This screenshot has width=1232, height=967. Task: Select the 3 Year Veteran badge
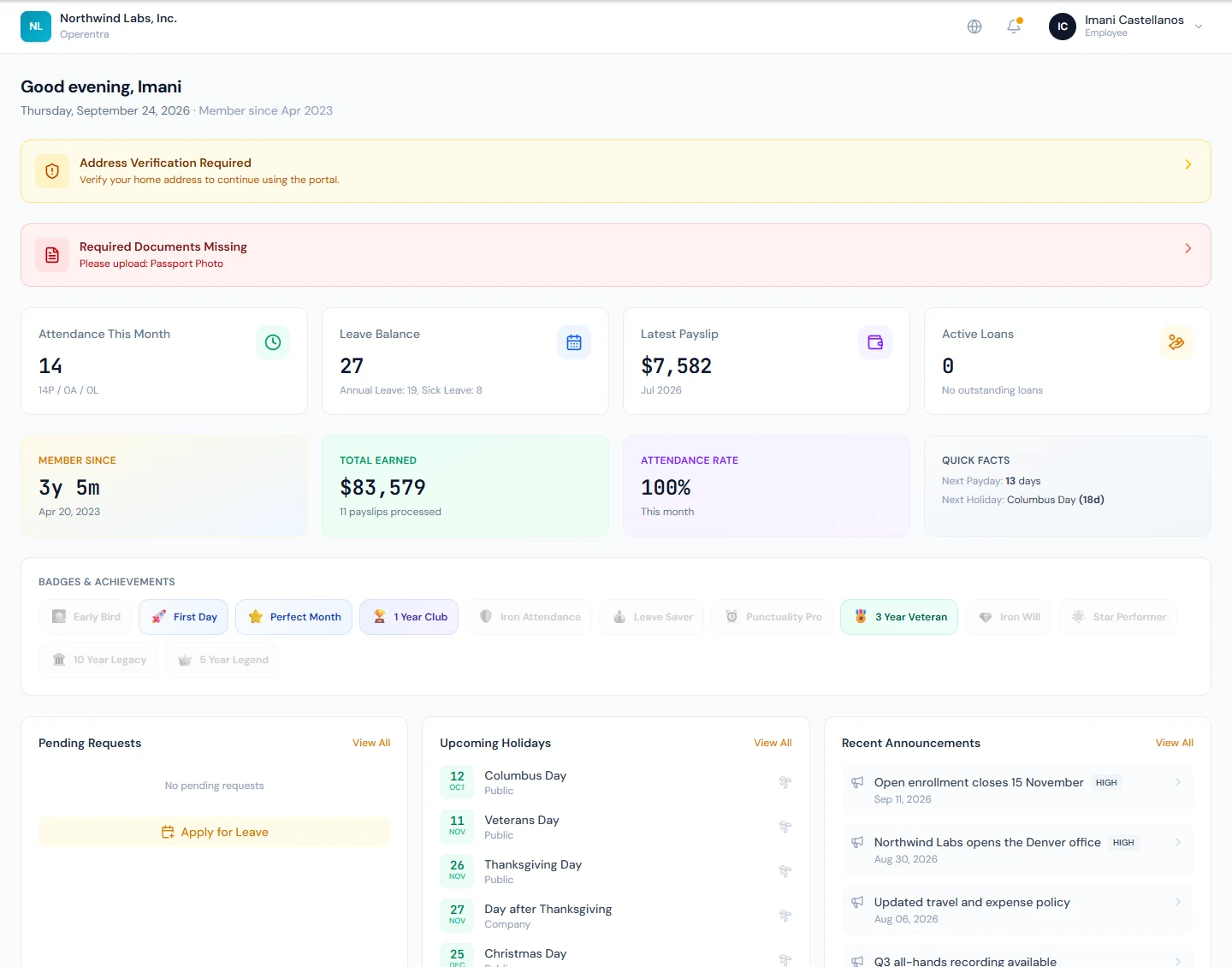(x=899, y=617)
